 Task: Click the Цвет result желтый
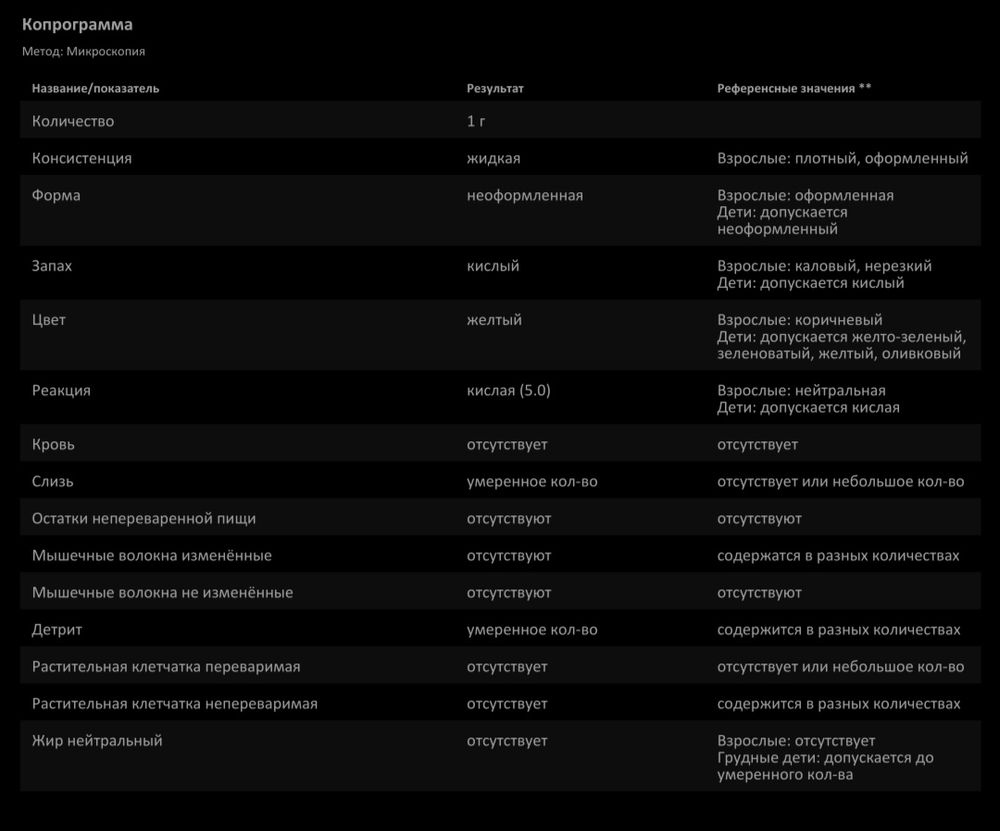(494, 320)
